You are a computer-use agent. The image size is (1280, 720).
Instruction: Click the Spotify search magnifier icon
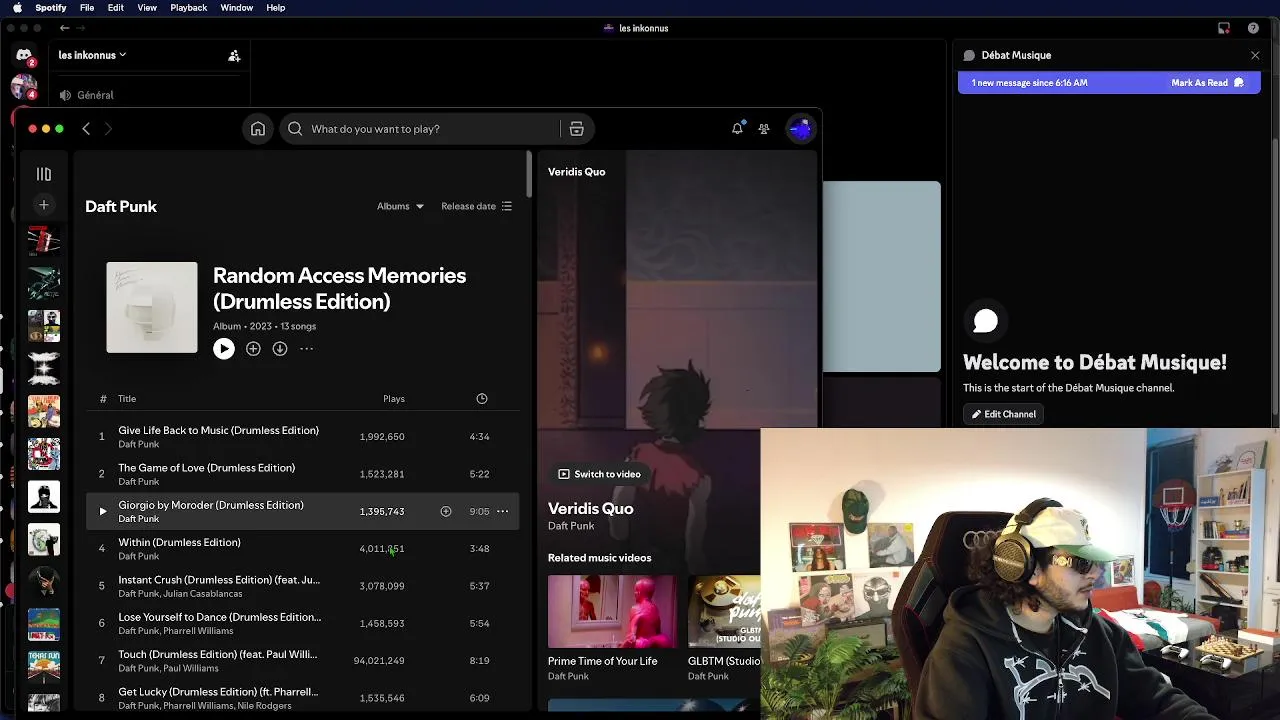295,129
